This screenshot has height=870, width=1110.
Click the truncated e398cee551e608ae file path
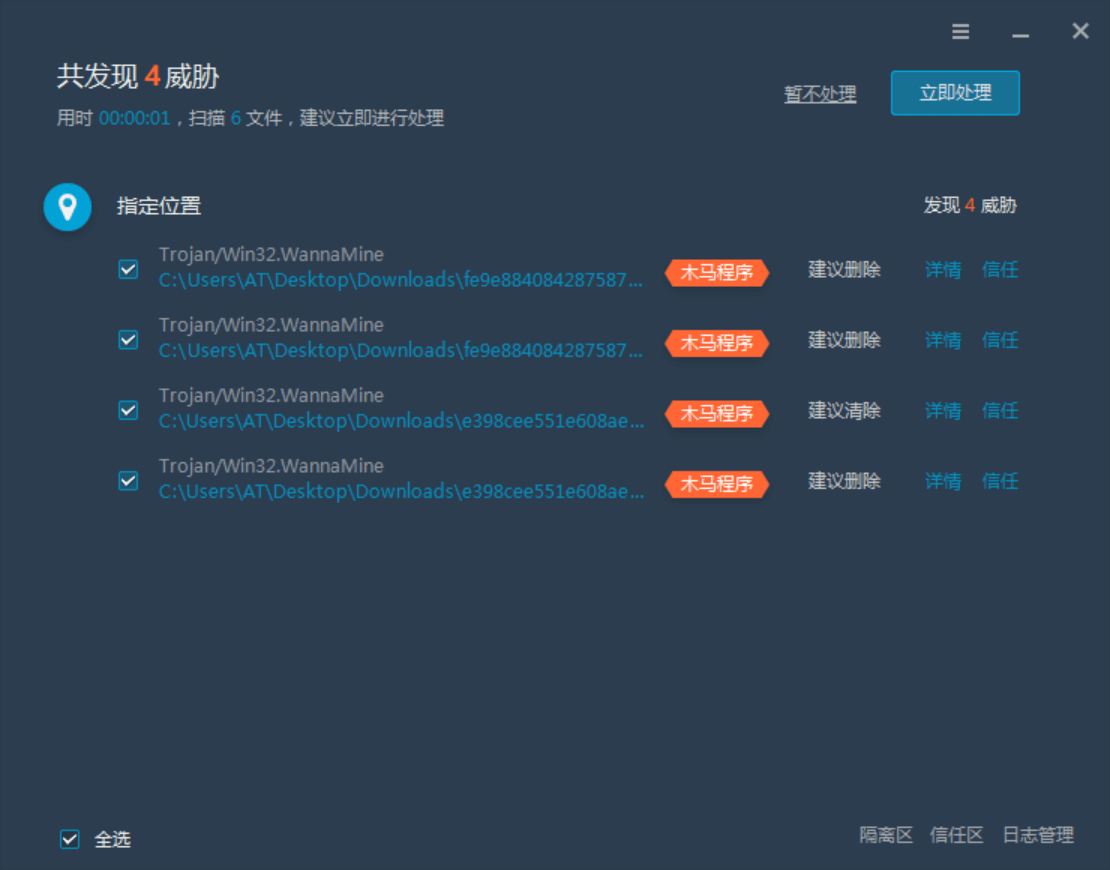click(400, 422)
